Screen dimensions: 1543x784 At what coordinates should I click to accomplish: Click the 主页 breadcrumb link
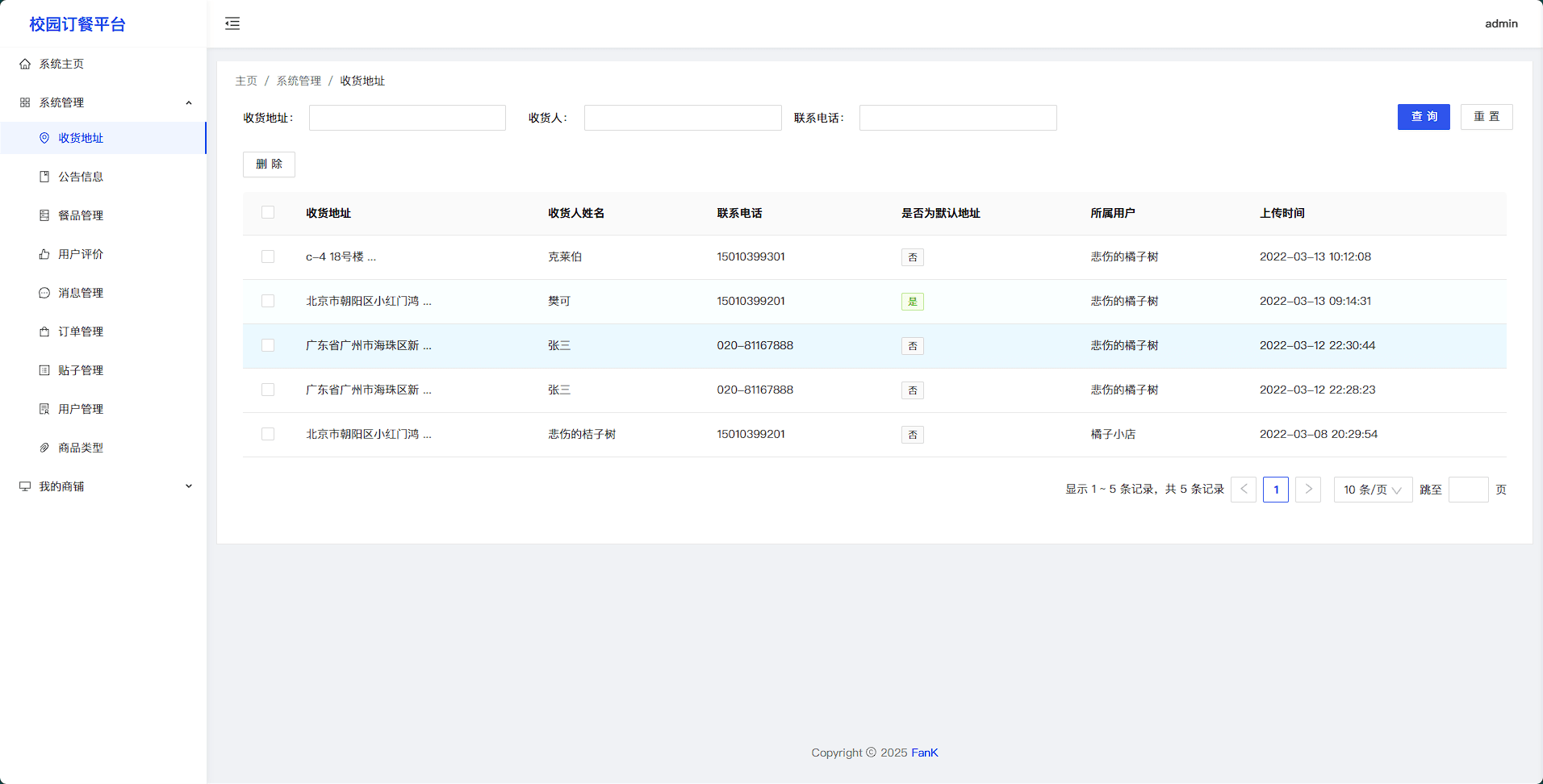tap(246, 81)
